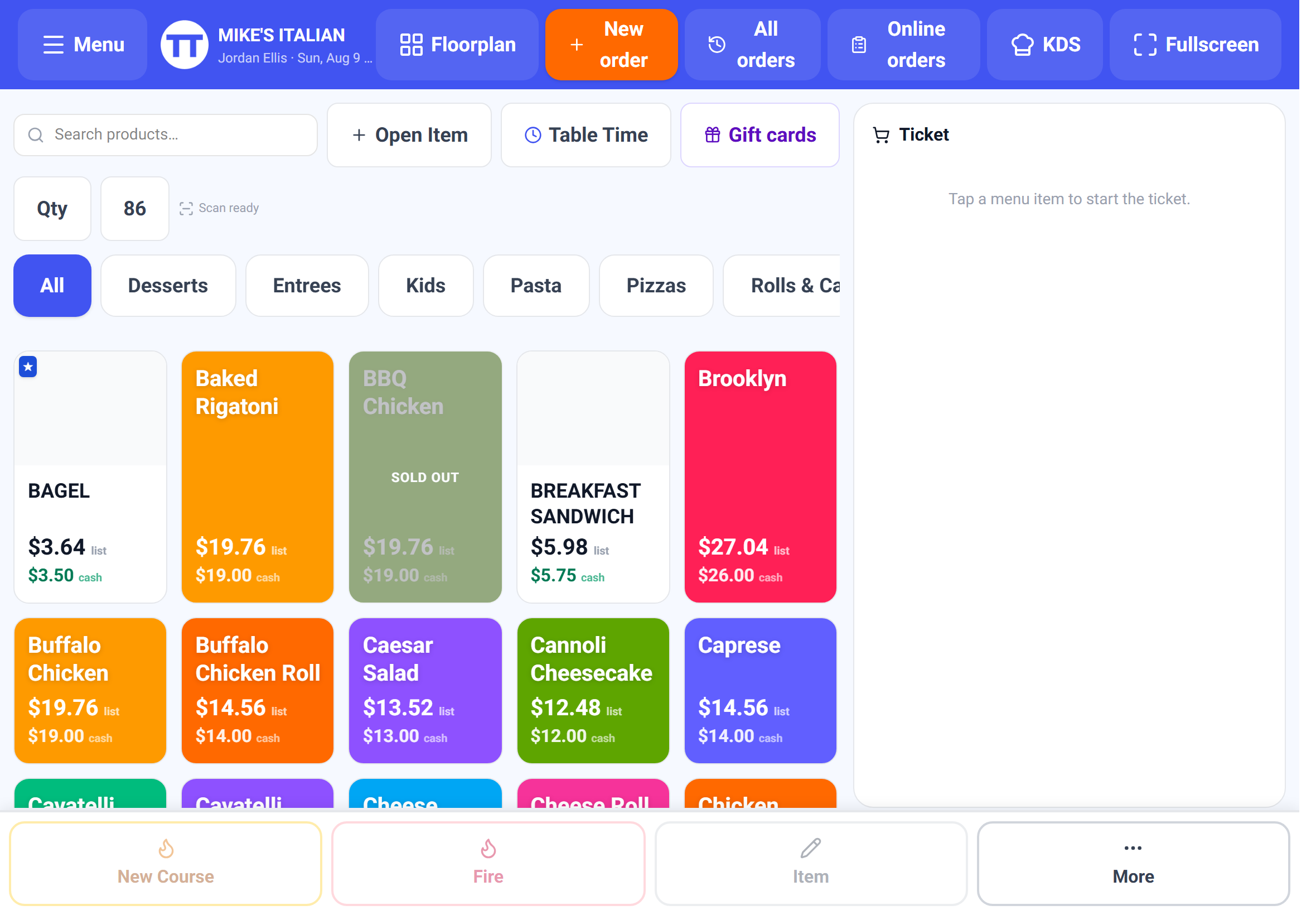Add Brooklyn pizza tile

[x=760, y=477]
